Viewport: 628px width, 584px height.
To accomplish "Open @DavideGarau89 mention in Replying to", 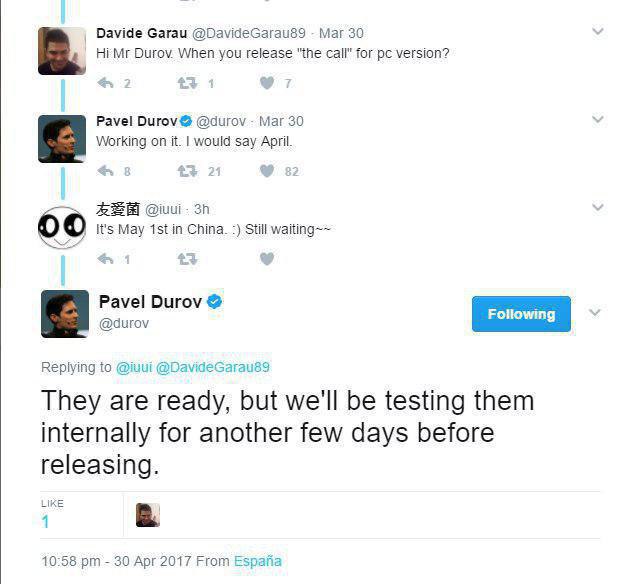I will 213,367.
